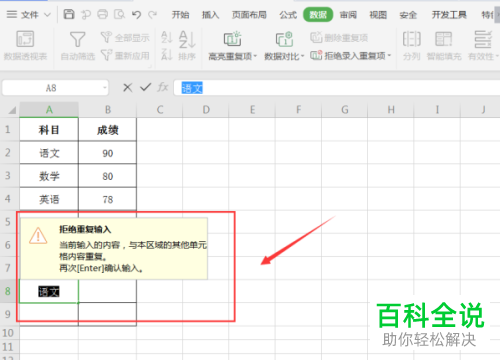Switch to the 开始 tab
Viewport: 500px width, 360px height.
click(x=181, y=15)
